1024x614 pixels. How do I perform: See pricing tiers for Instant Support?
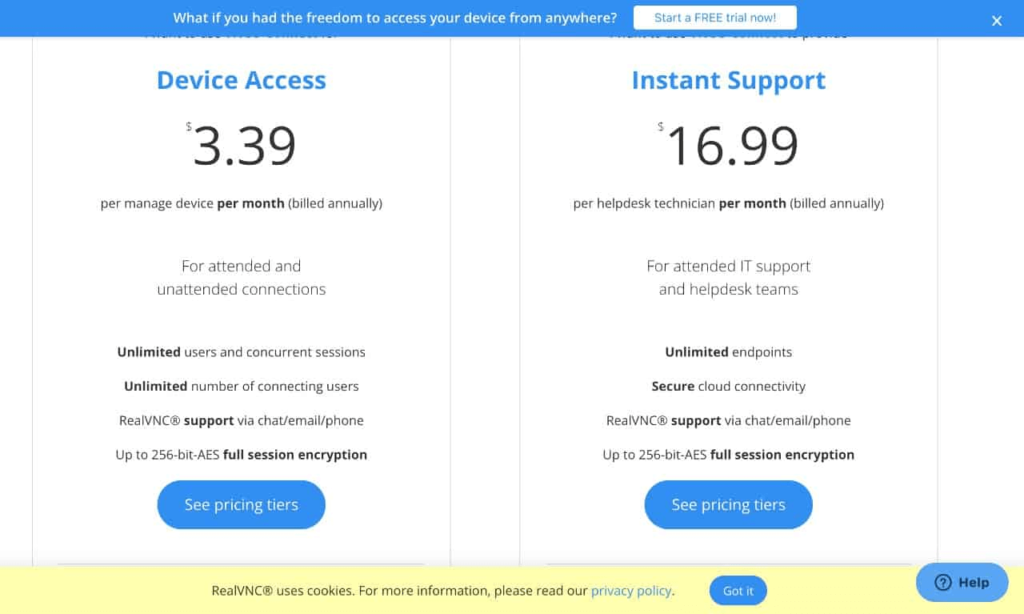[x=728, y=505]
